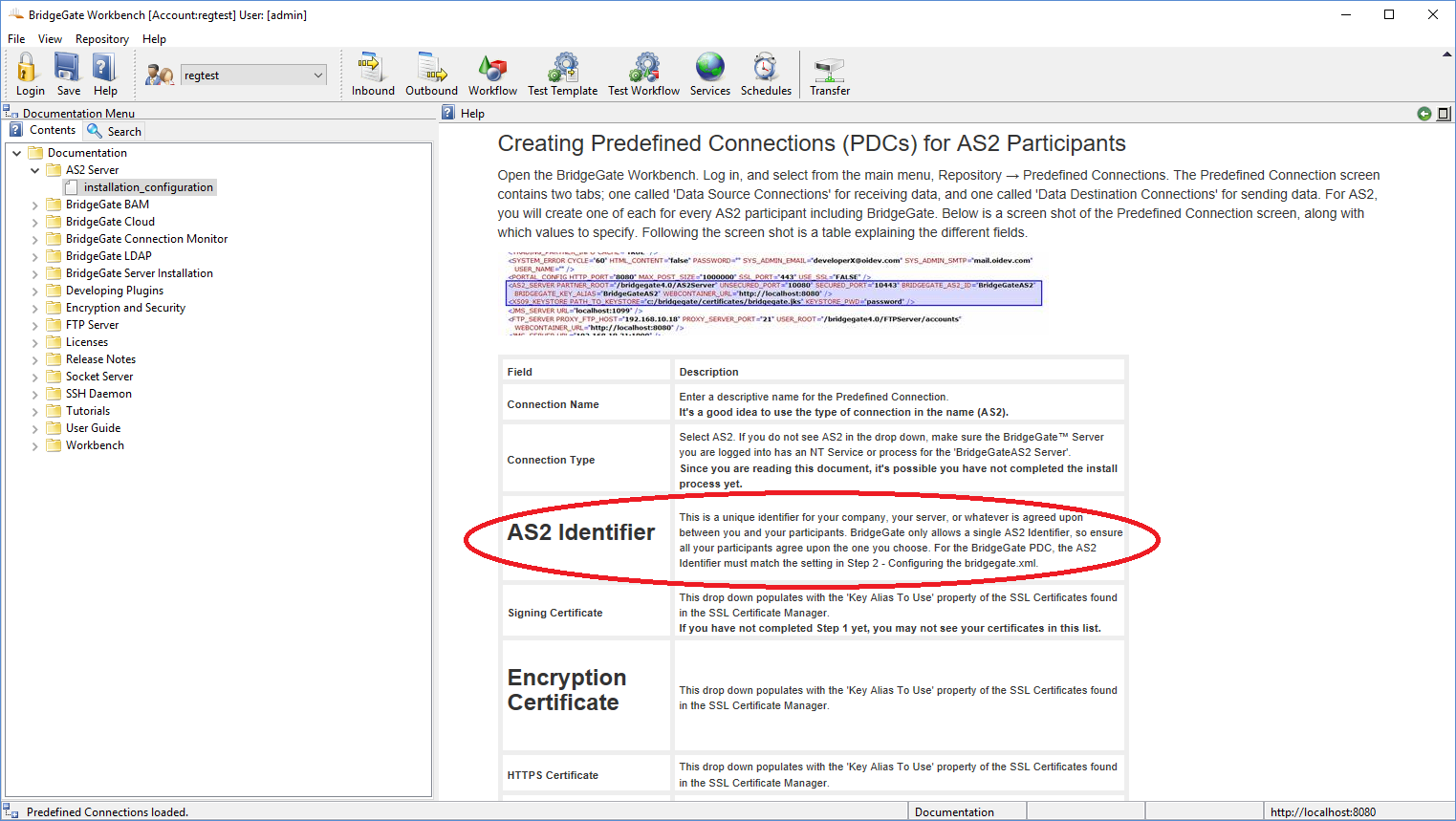Click the account users icon beside regtest
Image resolution: width=1456 pixels, height=821 pixels.
click(159, 75)
